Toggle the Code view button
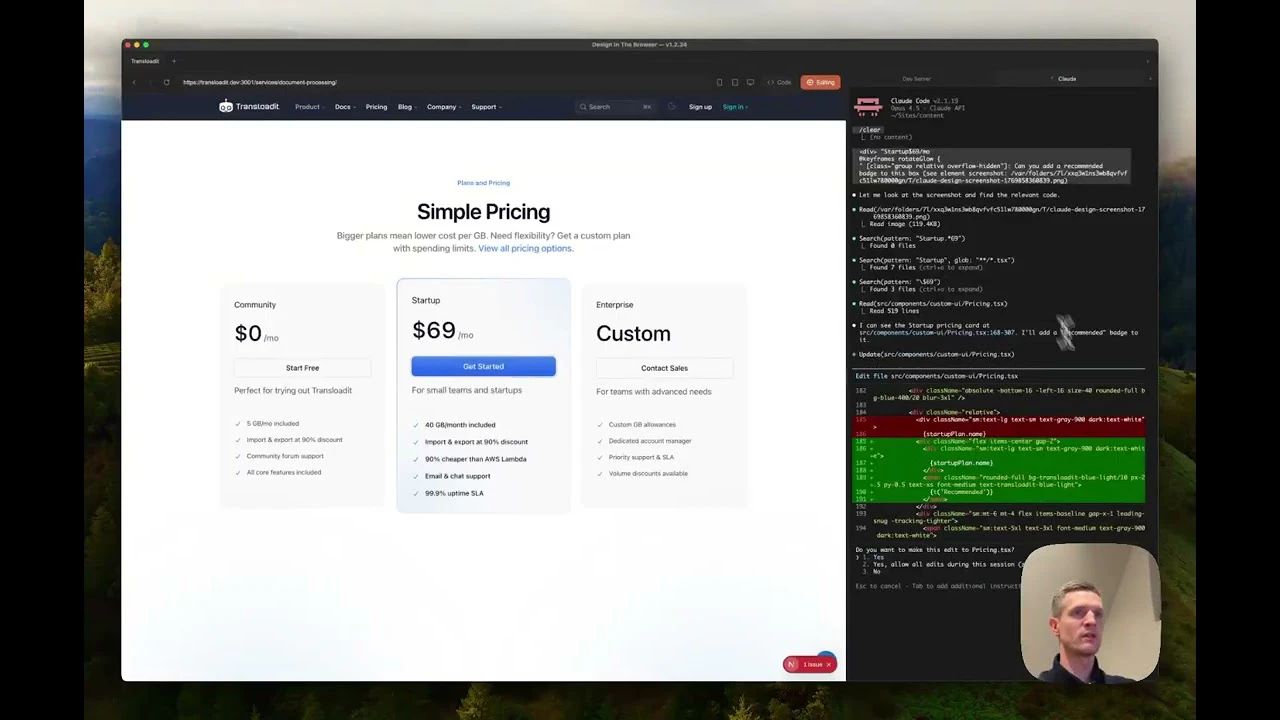Viewport: 1280px width, 720px height. pyautogui.click(x=779, y=82)
